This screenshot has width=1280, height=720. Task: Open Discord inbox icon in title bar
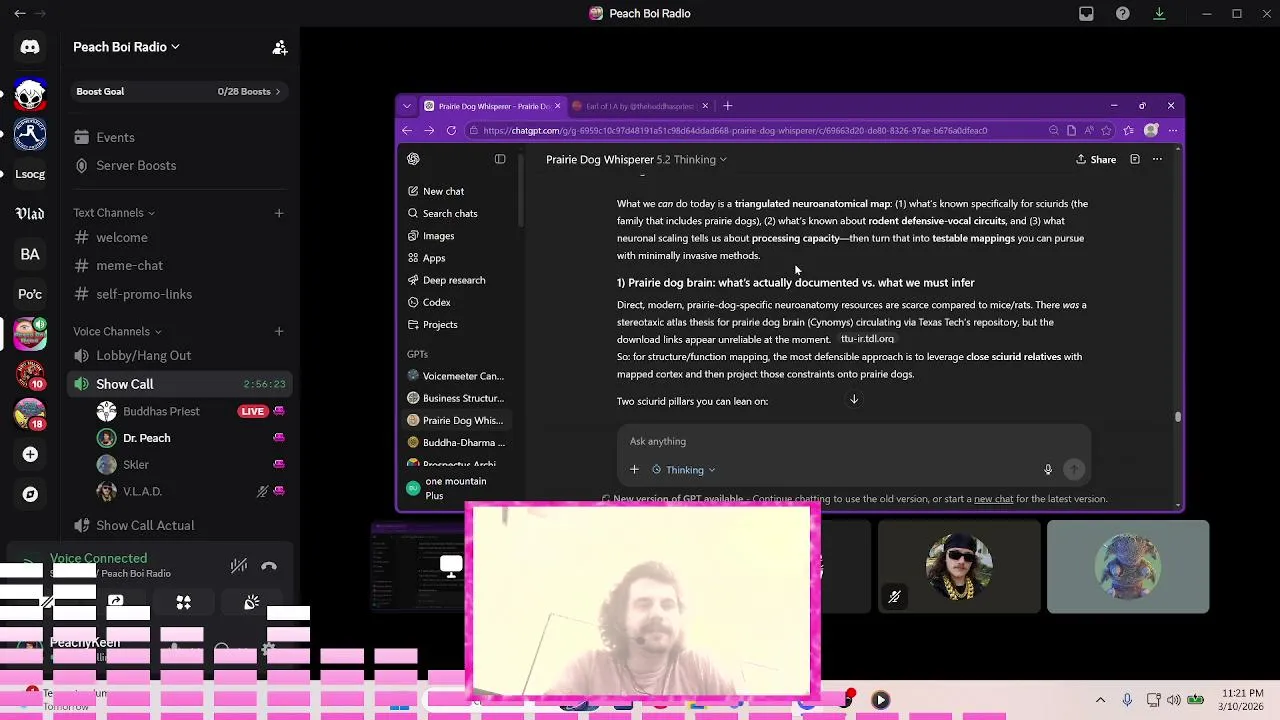coord(1086,14)
